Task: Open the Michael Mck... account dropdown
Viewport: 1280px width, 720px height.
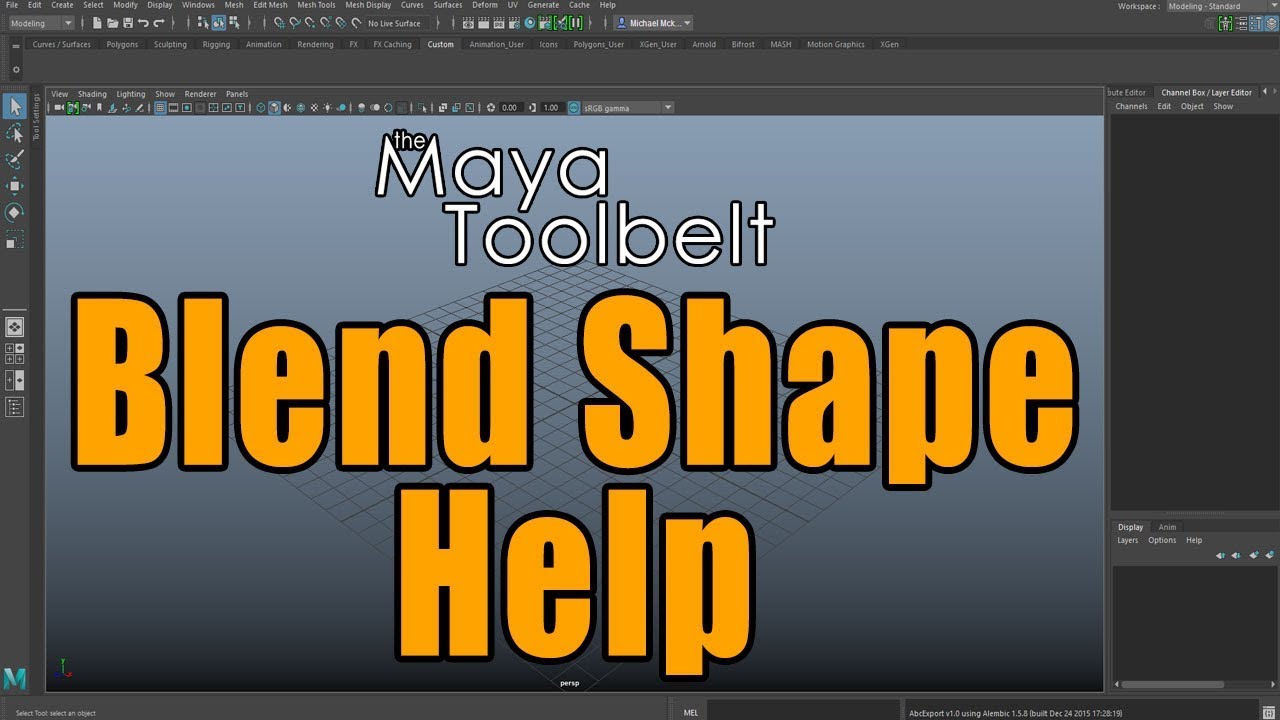Action: 653,22
